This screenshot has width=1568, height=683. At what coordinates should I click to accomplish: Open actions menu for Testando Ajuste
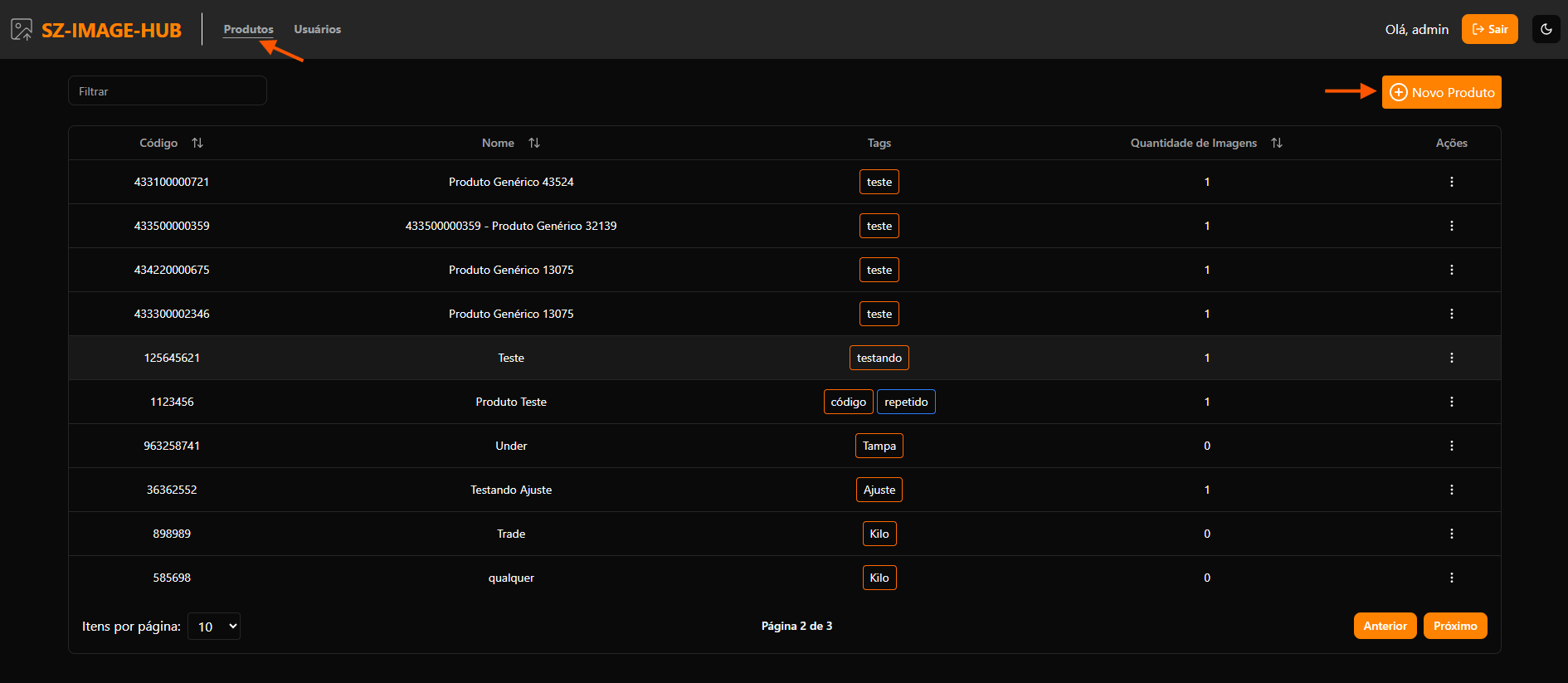[1451, 490]
